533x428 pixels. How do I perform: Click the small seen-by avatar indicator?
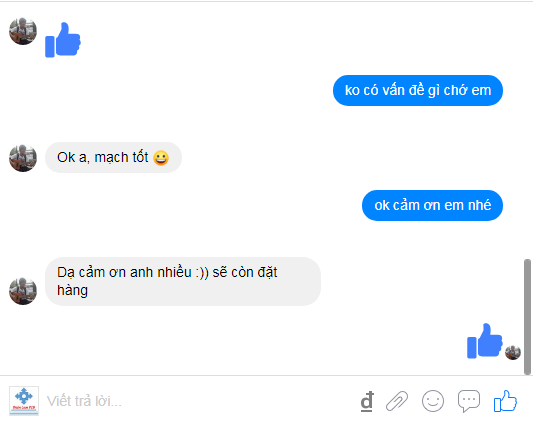click(x=513, y=352)
